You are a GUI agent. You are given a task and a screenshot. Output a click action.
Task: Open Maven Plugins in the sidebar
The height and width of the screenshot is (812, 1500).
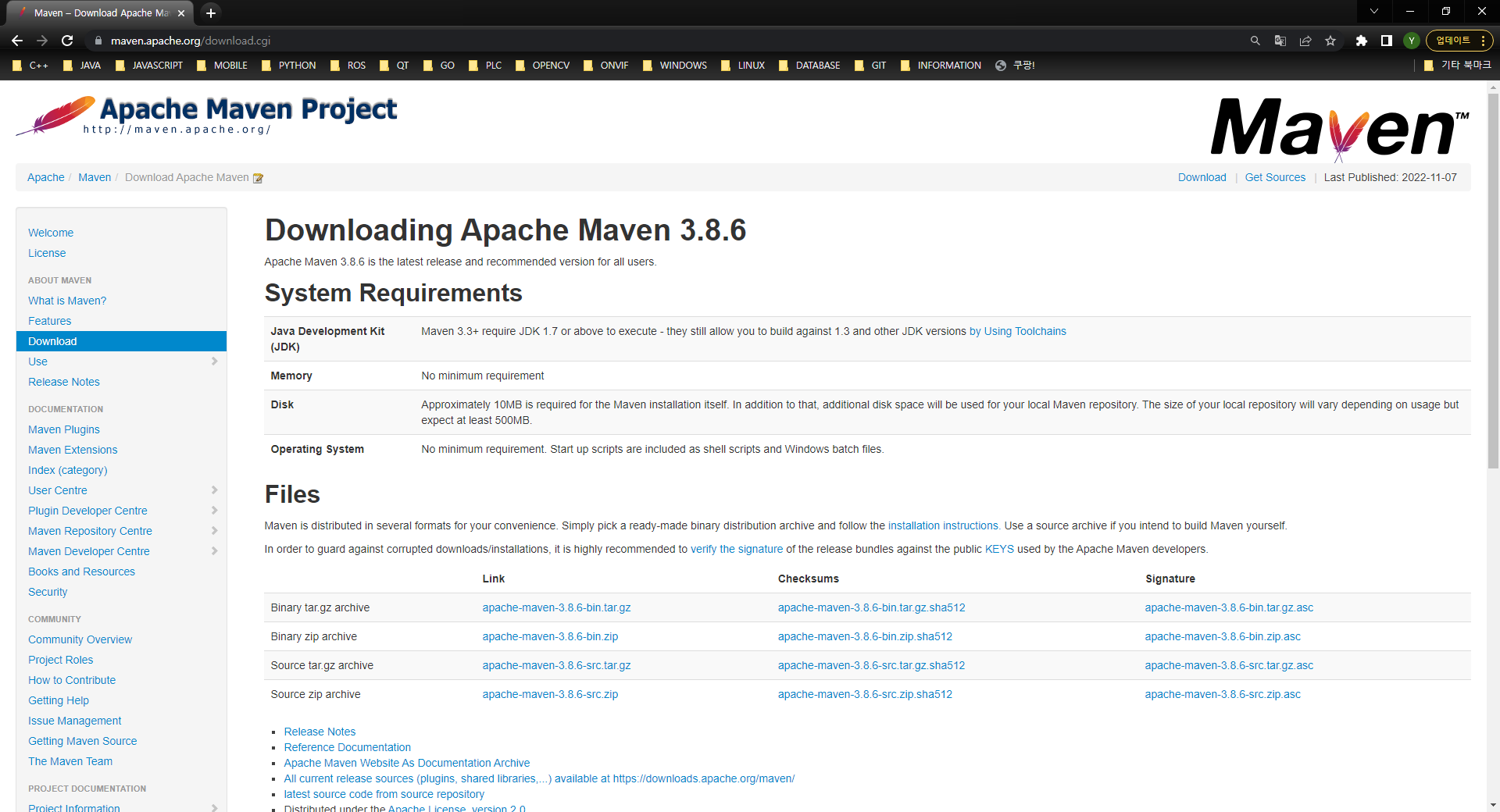(x=64, y=429)
